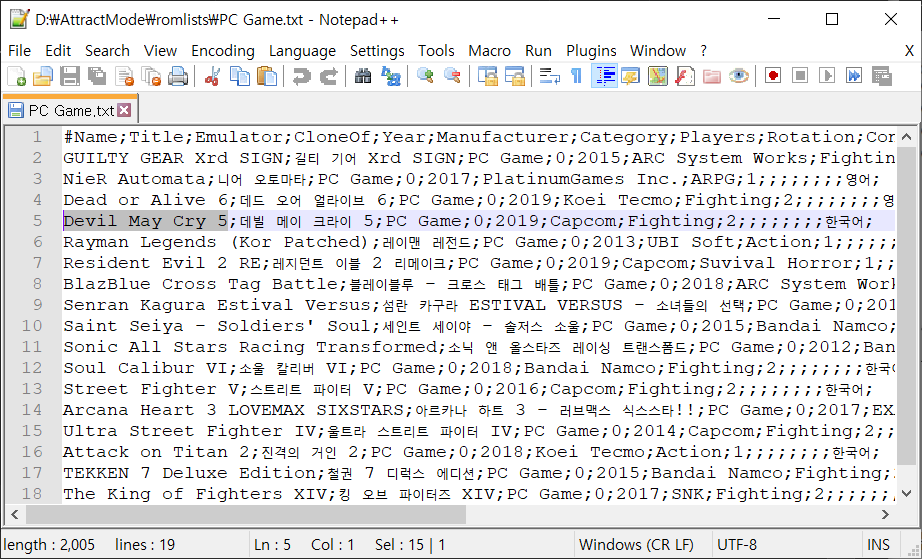Image resolution: width=922 pixels, height=559 pixels.
Task: Click the 'NieR Automata' text line
Action: pos(471,179)
